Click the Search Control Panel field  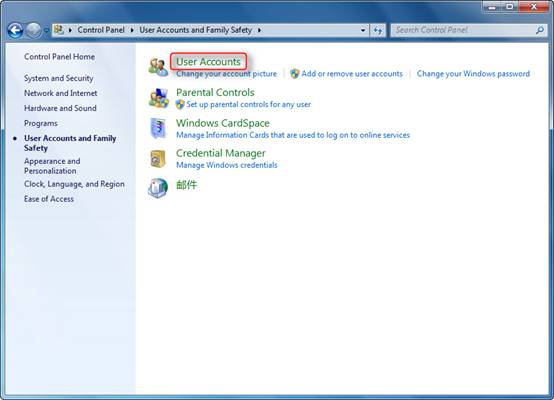point(469,30)
